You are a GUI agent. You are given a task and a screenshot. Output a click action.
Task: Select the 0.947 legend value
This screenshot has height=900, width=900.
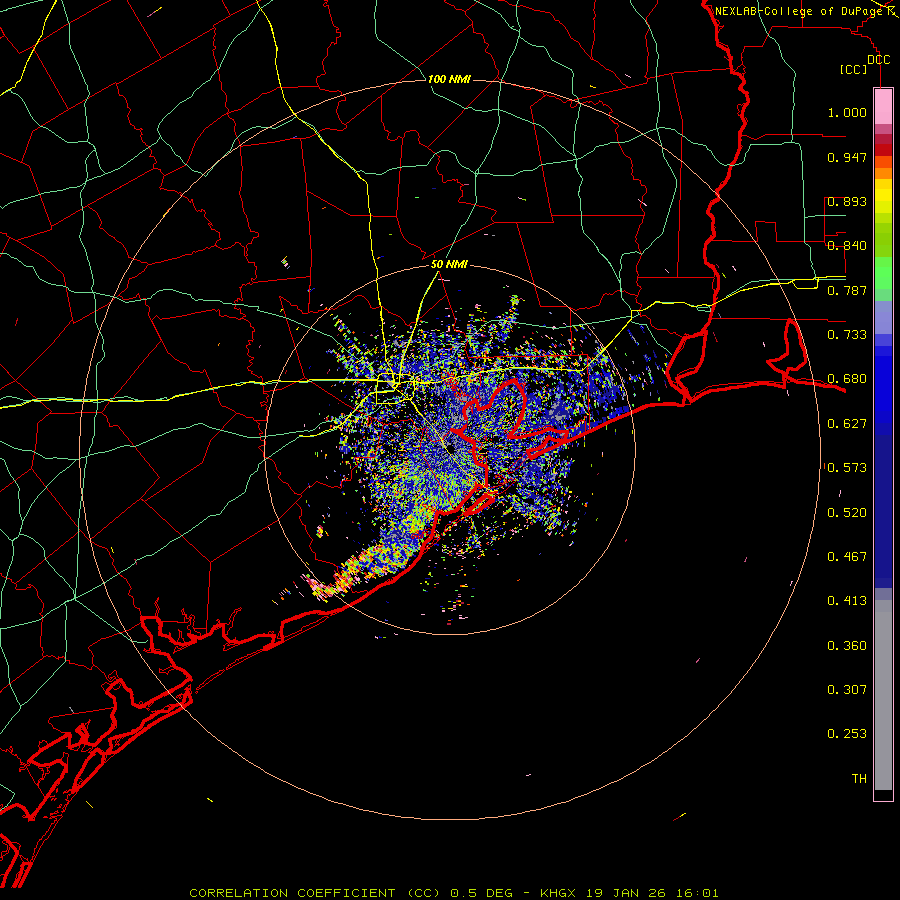(847, 157)
